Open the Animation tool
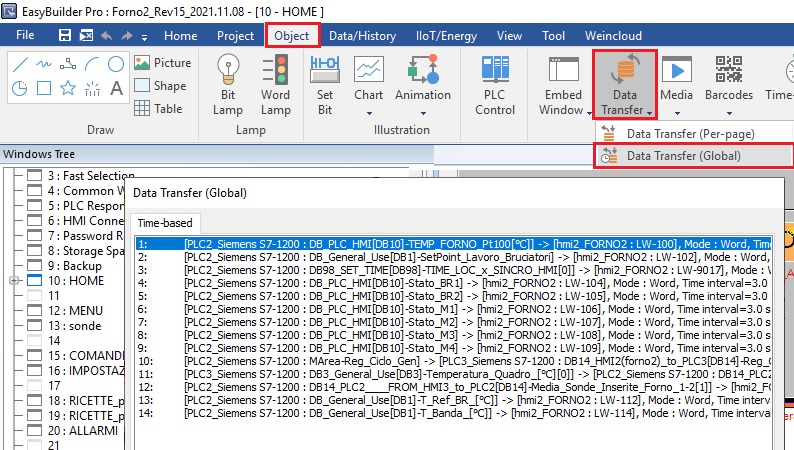 (x=423, y=85)
